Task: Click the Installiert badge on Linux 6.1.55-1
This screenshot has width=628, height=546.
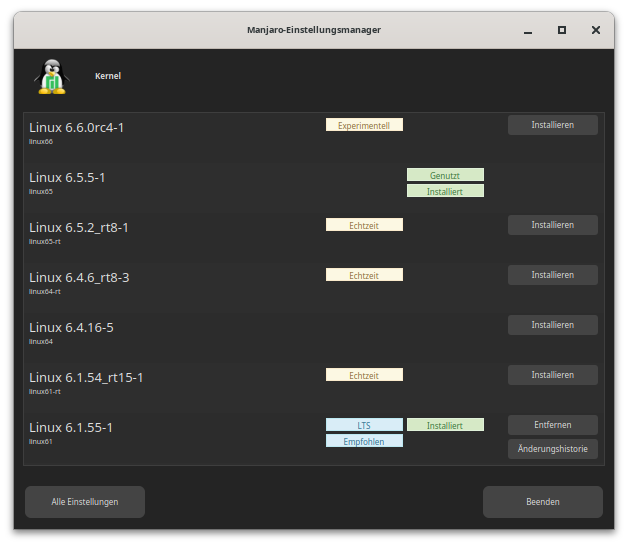Action: click(x=445, y=425)
